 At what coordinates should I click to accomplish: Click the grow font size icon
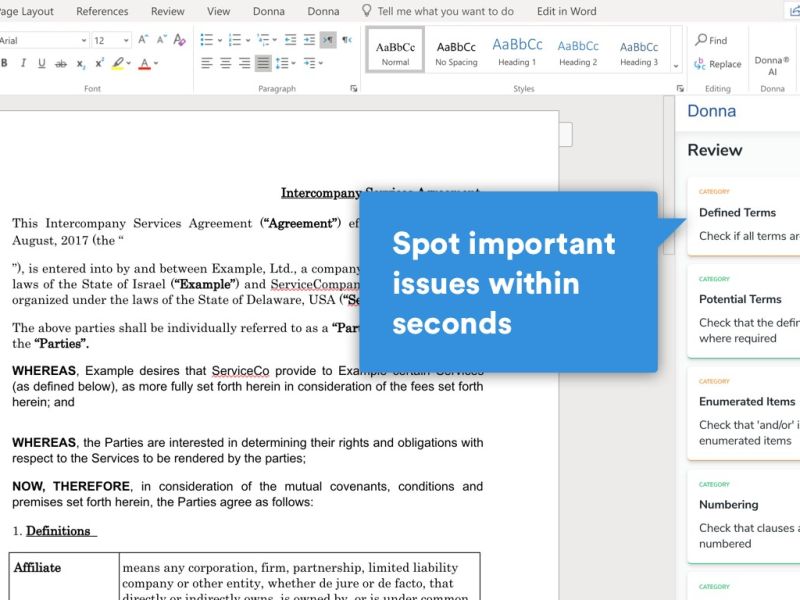pos(143,40)
